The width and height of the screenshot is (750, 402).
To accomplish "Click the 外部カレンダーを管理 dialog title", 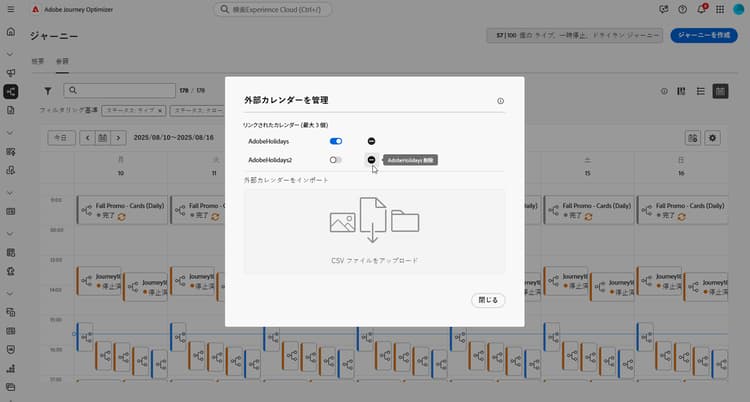I will (286, 100).
